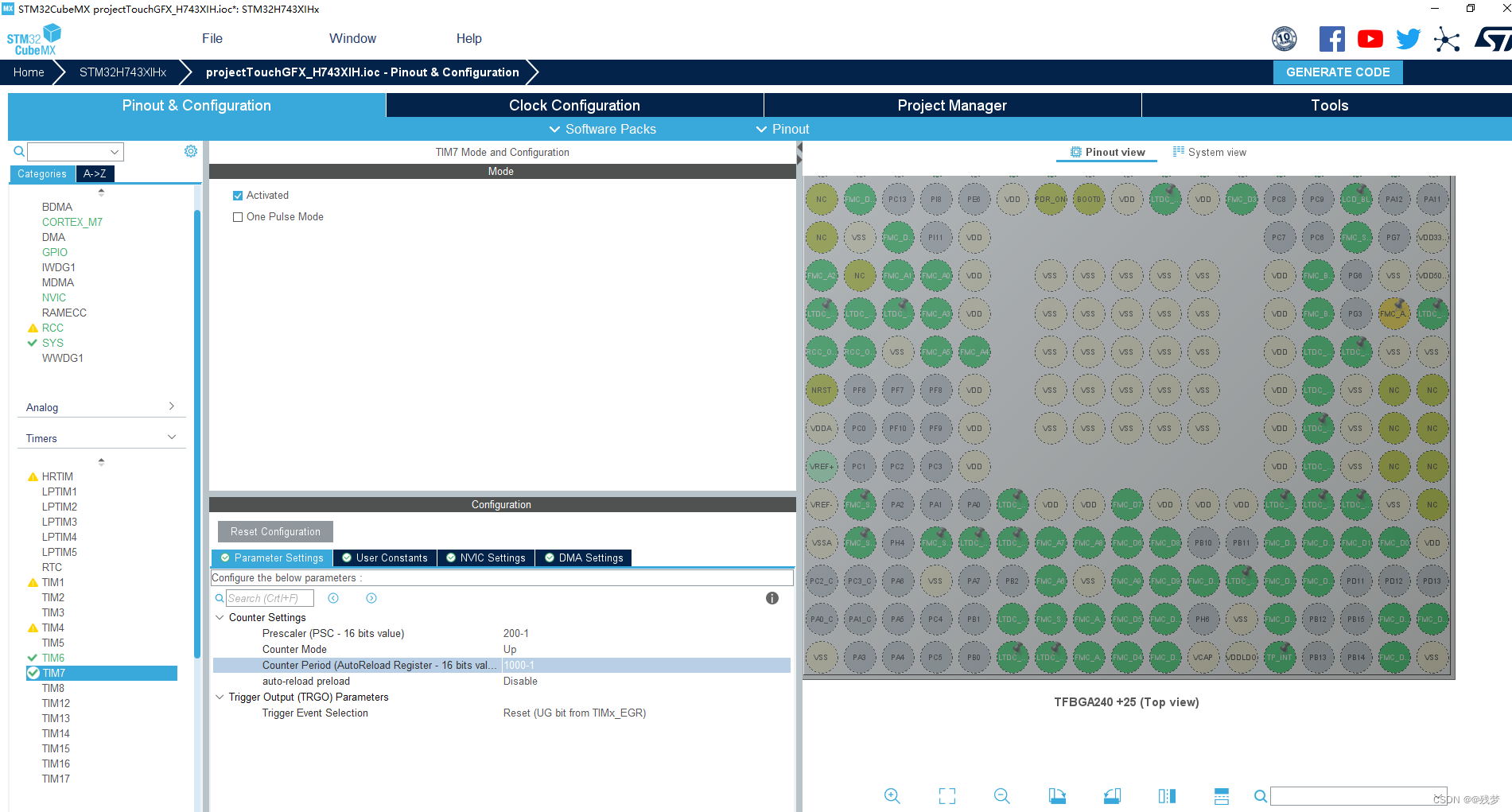
Task: Collapse Trigger Output (TRGO) Parameters group
Action: click(220, 697)
